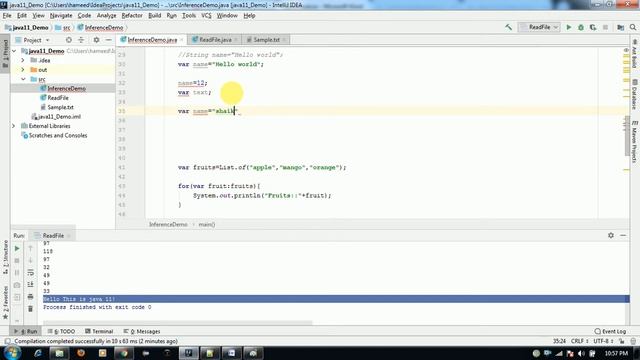Click the Run tool window button

click(26, 331)
